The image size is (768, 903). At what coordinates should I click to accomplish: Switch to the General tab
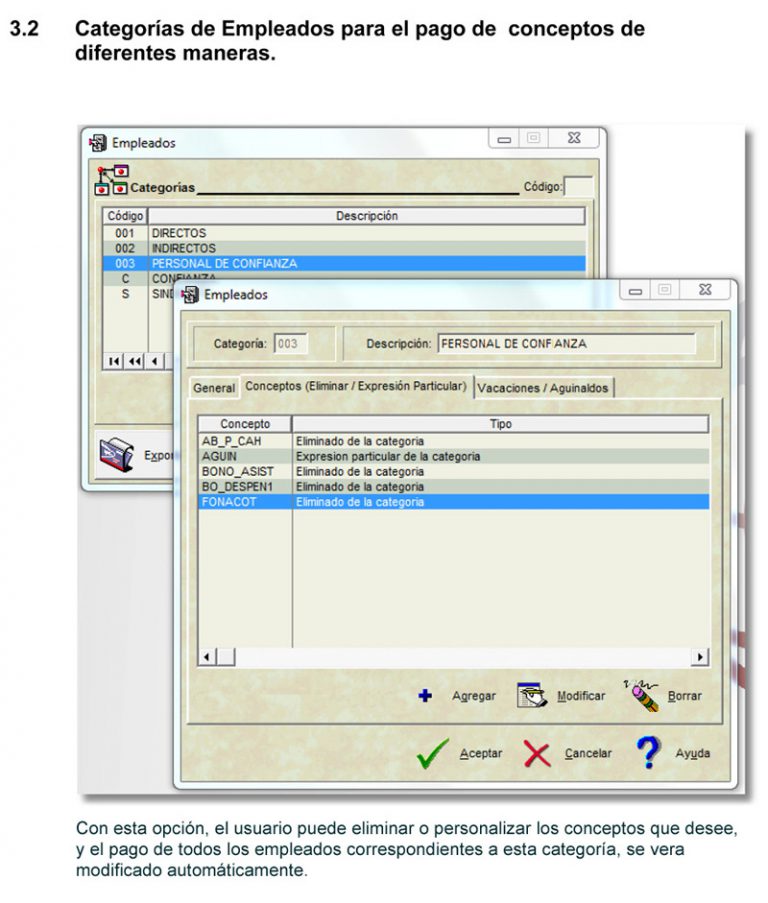click(214, 388)
